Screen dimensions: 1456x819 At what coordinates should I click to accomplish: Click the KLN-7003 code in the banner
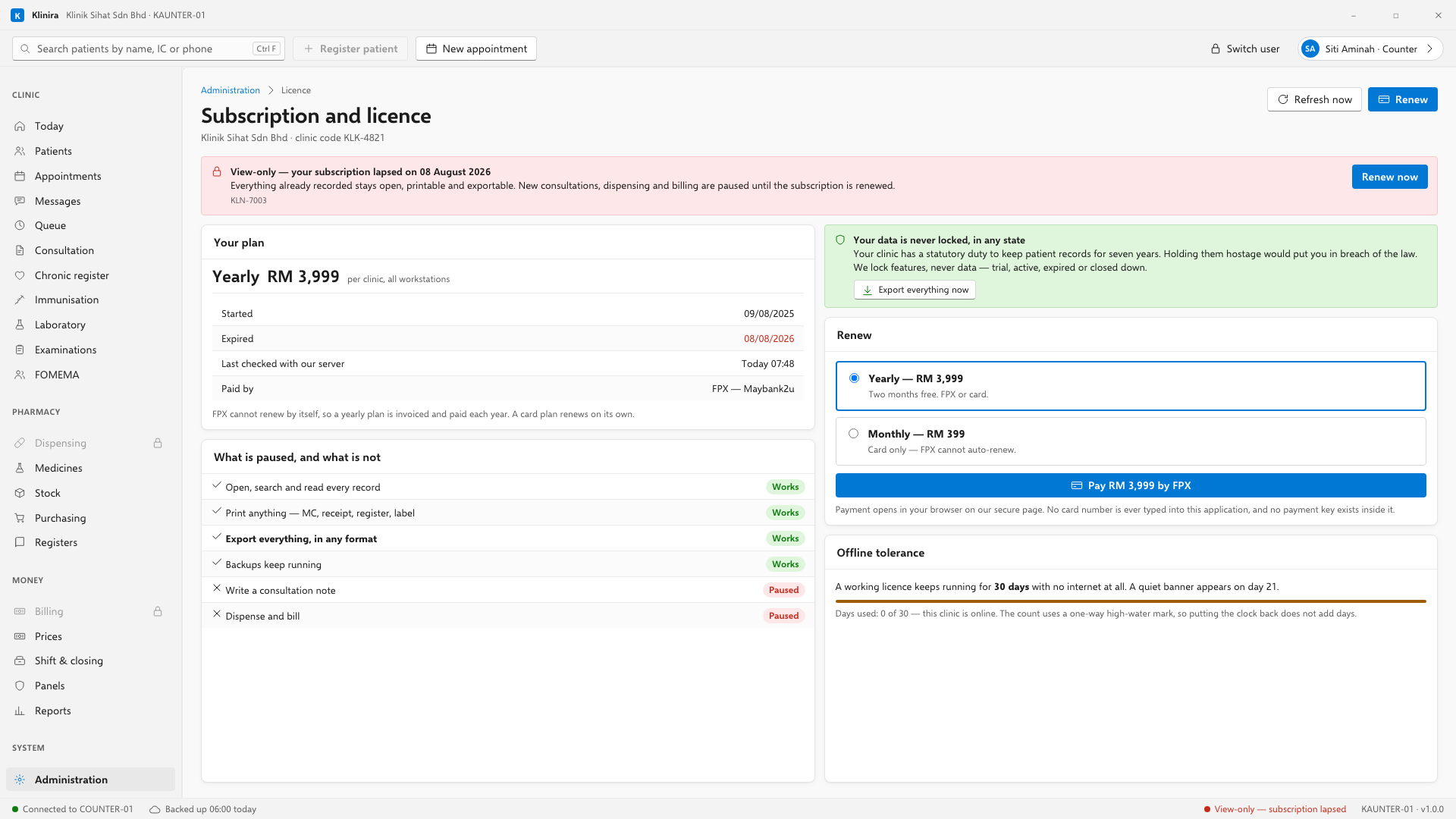click(x=249, y=201)
